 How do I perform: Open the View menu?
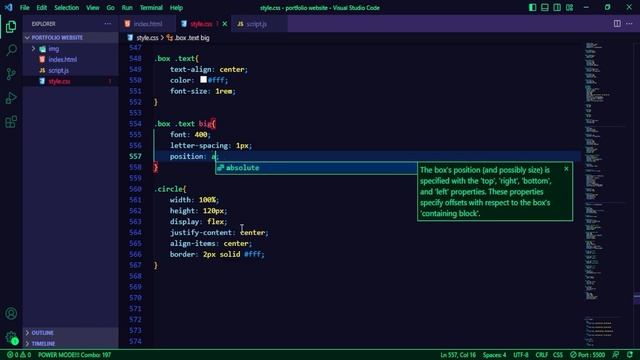[x=93, y=7]
